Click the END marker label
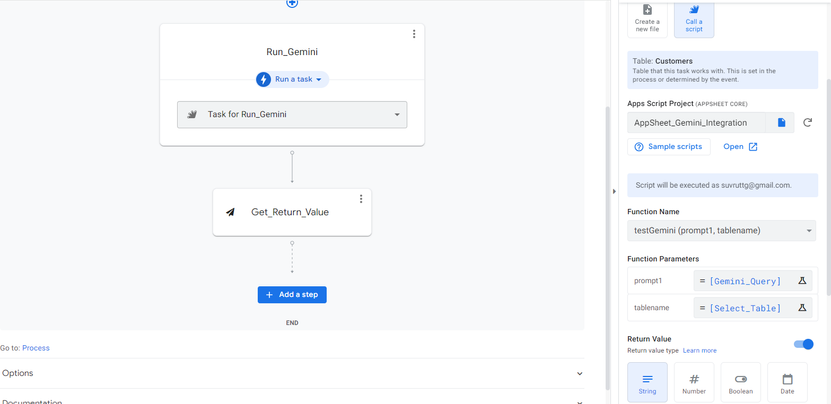This screenshot has width=831, height=404. (292, 323)
